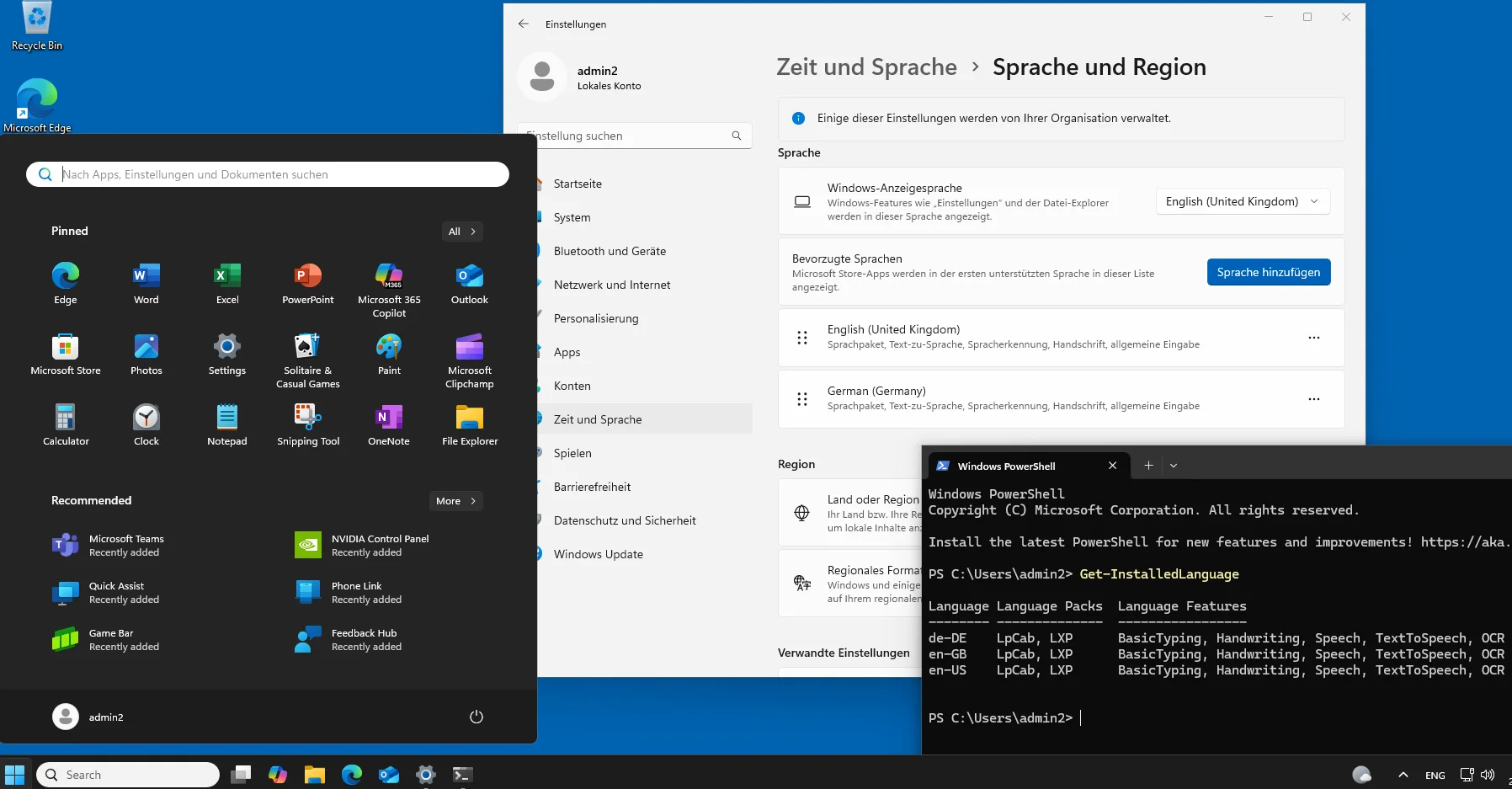Open the Terminal icon on the taskbar
The height and width of the screenshot is (789, 1512).
coord(463,775)
